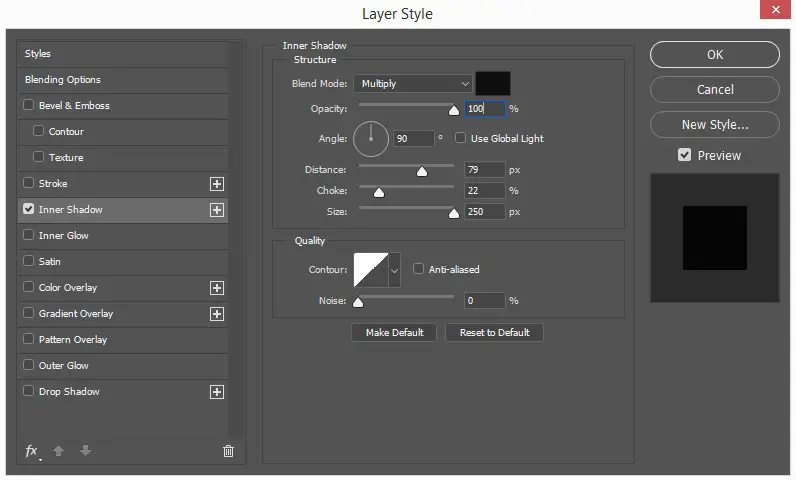Click the Angle dial control
The width and height of the screenshot is (796, 480).
click(371, 139)
